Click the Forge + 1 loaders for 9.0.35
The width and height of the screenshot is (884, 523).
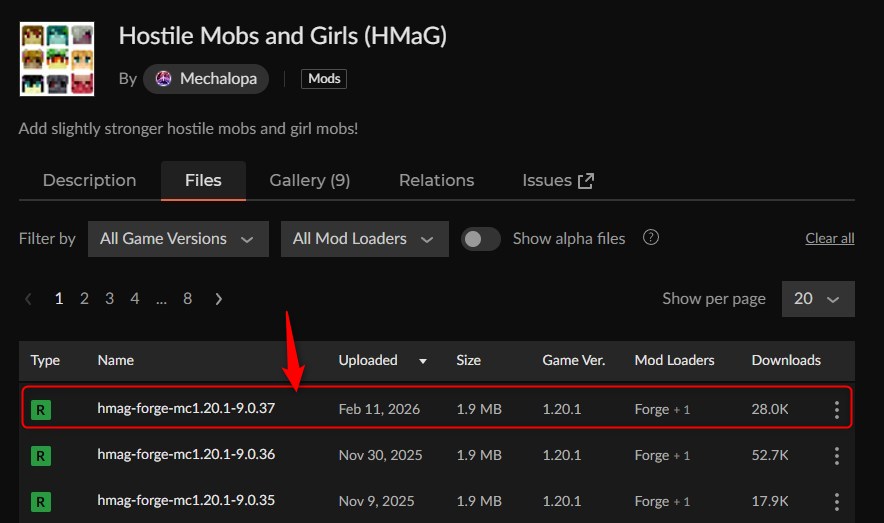(x=662, y=502)
